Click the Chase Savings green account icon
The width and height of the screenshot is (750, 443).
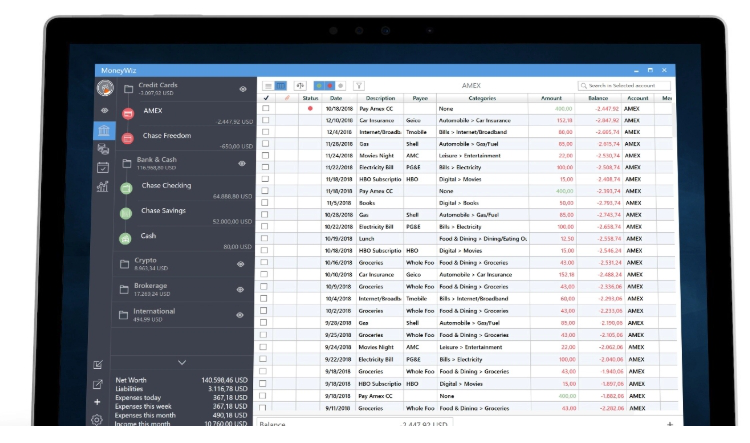tap(126, 213)
